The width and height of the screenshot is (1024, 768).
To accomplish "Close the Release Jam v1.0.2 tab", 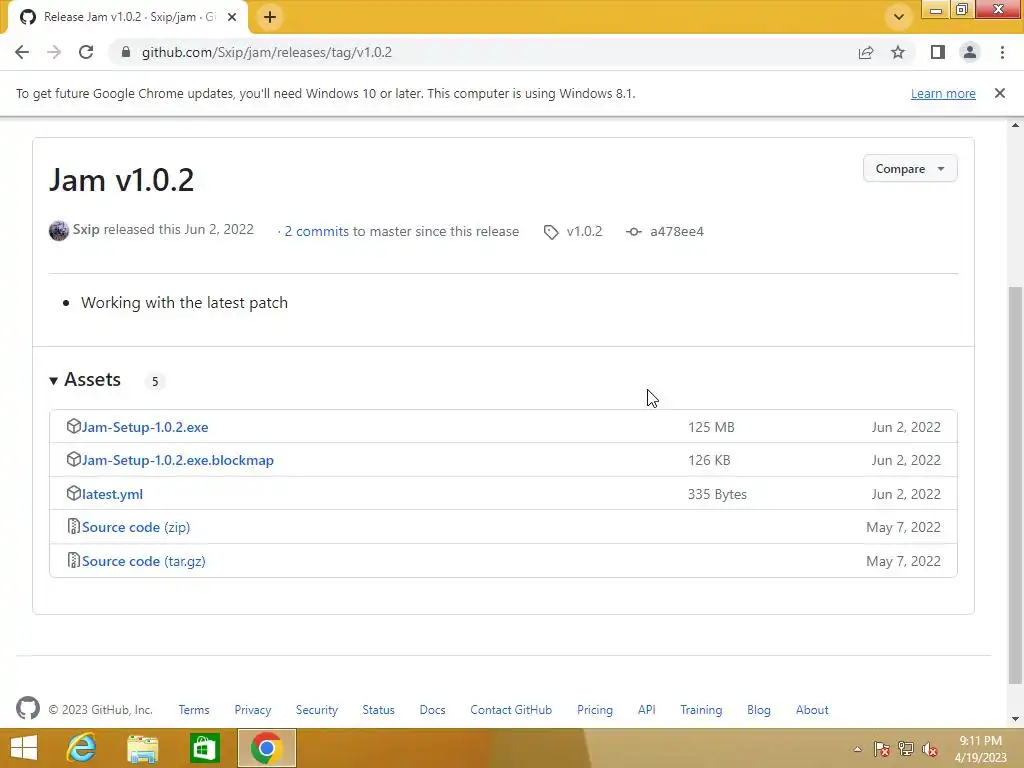I will [x=232, y=17].
